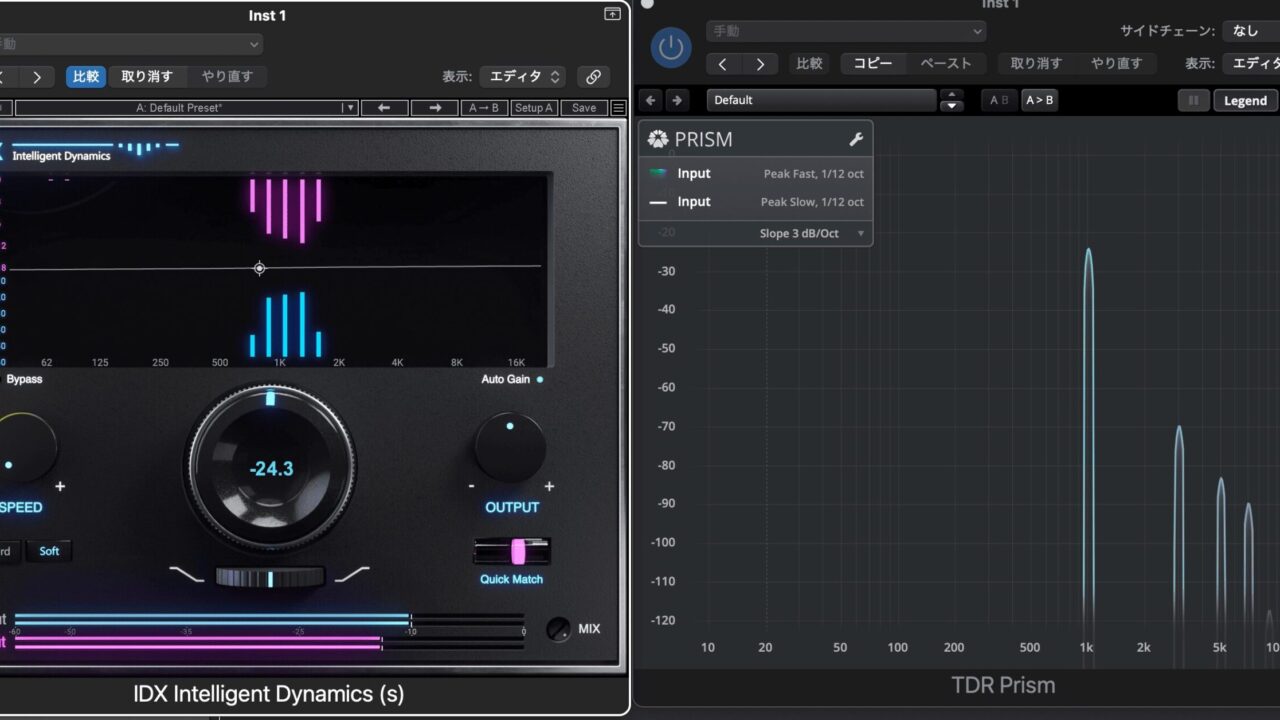Click the Prism preset stepper arrows
The image size is (1280, 720).
(x=952, y=101)
